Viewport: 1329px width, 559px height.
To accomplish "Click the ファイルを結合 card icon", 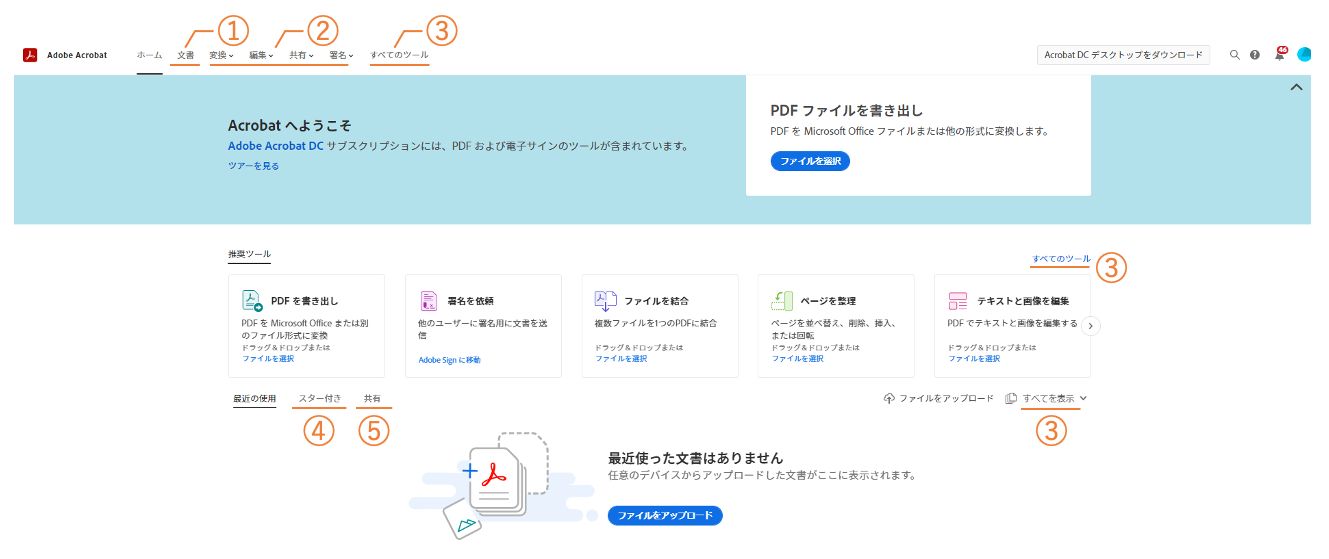I will (x=605, y=300).
